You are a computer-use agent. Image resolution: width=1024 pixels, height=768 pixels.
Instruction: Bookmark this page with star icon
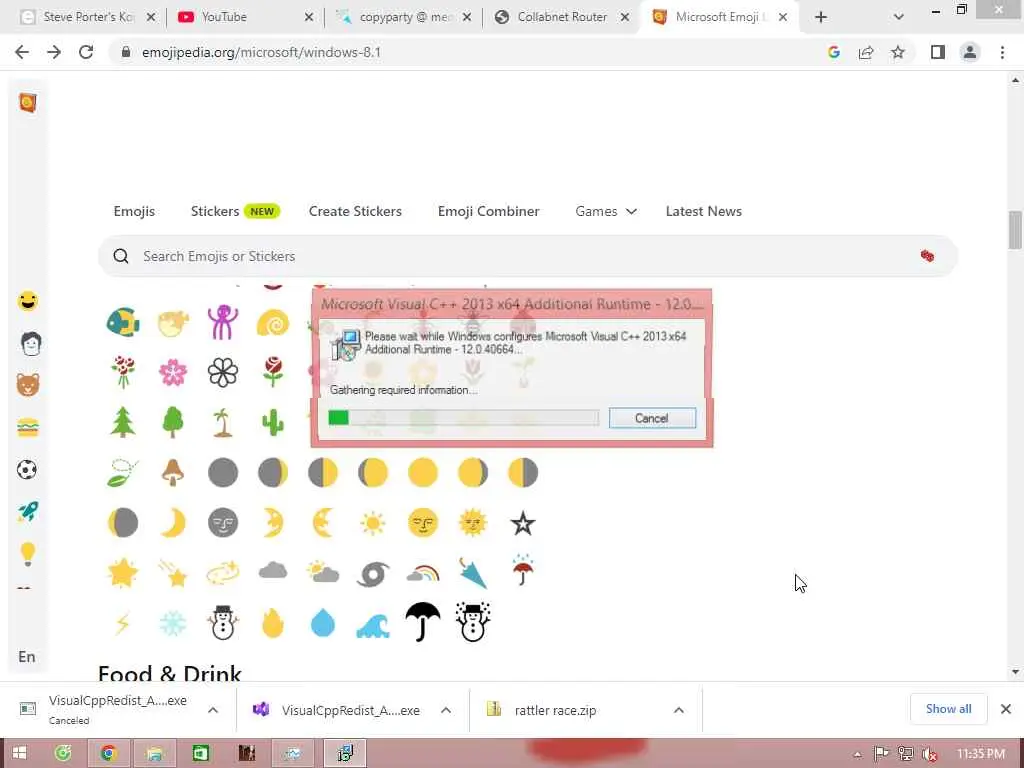pyautogui.click(x=898, y=52)
